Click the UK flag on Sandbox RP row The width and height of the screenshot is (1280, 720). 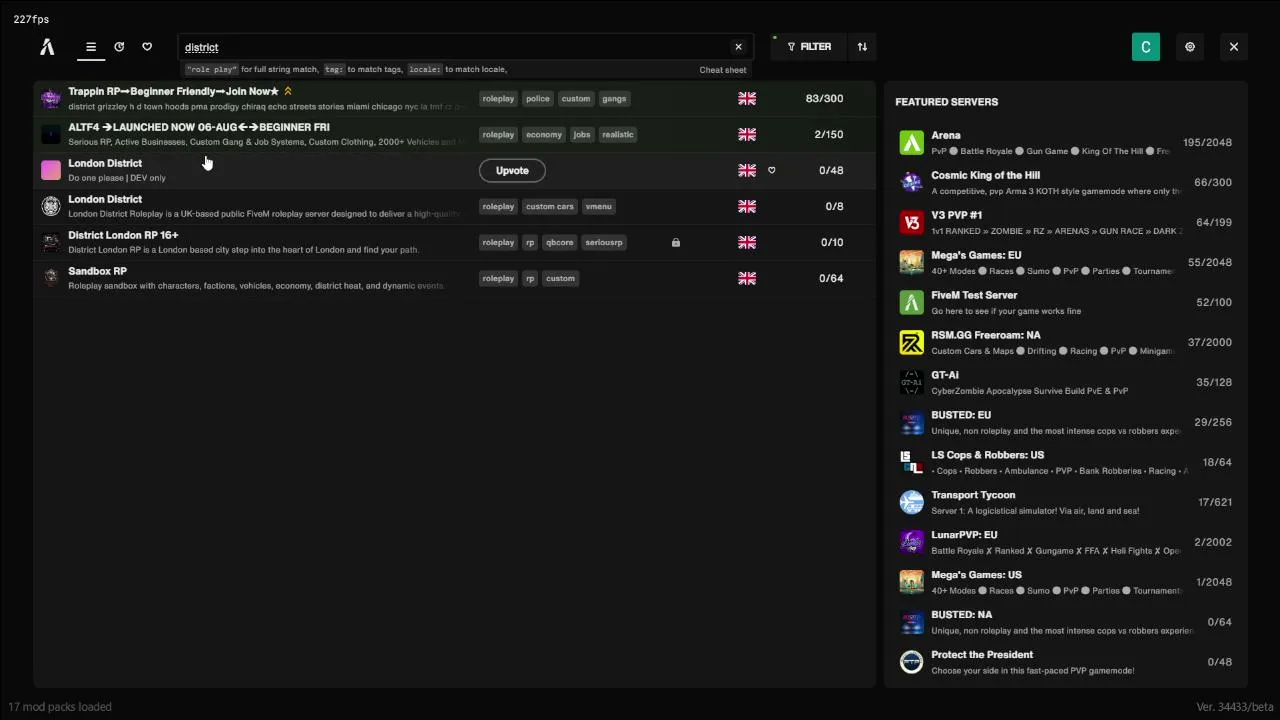pos(747,278)
